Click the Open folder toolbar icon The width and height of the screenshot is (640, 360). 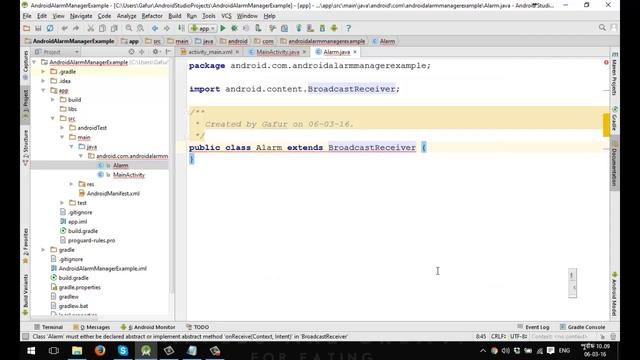27,28
